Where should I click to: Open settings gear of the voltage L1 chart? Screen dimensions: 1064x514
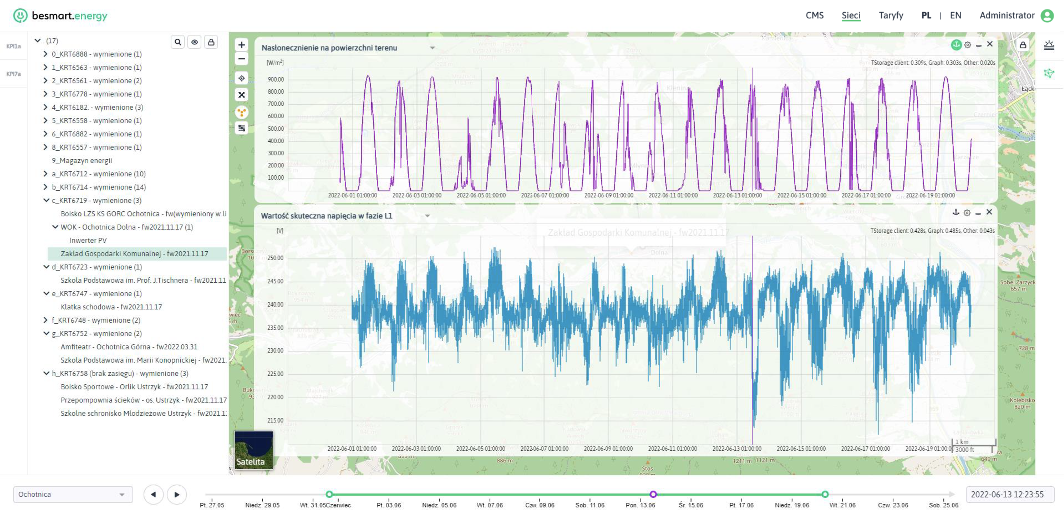[967, 213]
